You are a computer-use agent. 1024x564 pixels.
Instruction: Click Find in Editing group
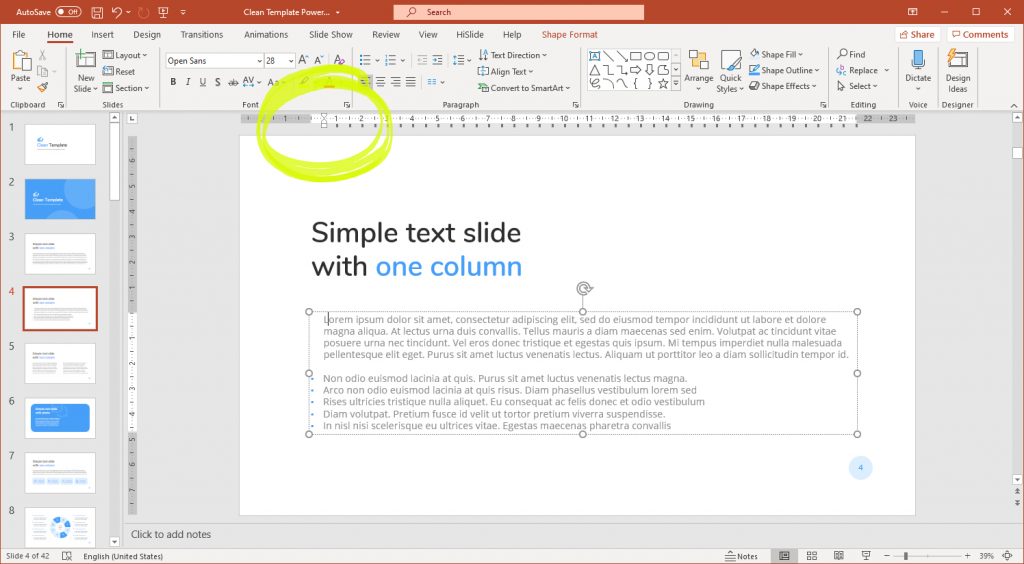coord(851,54)
